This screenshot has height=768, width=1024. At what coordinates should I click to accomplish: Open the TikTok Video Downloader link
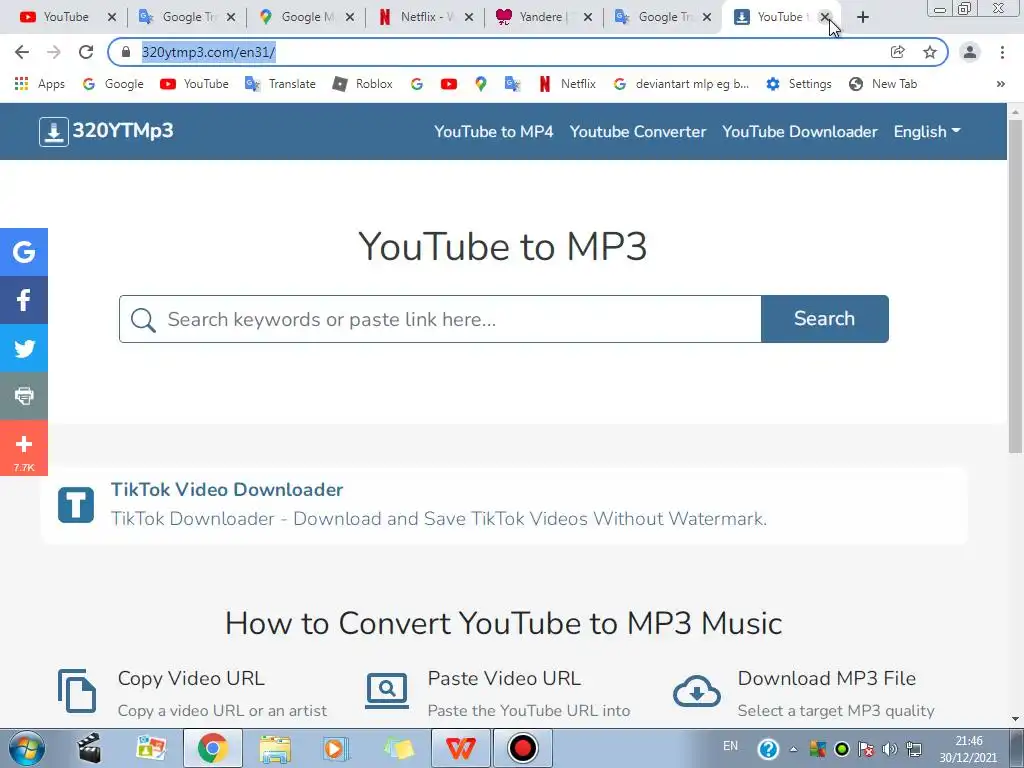click(x=227, y=489)
